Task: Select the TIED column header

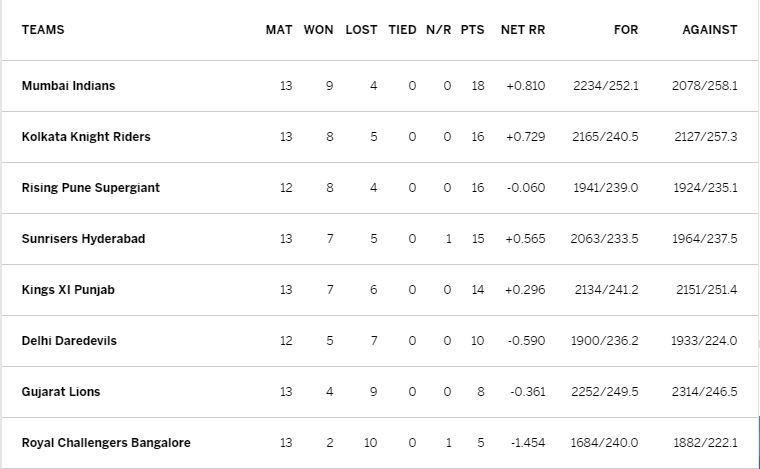Action: 402,30
